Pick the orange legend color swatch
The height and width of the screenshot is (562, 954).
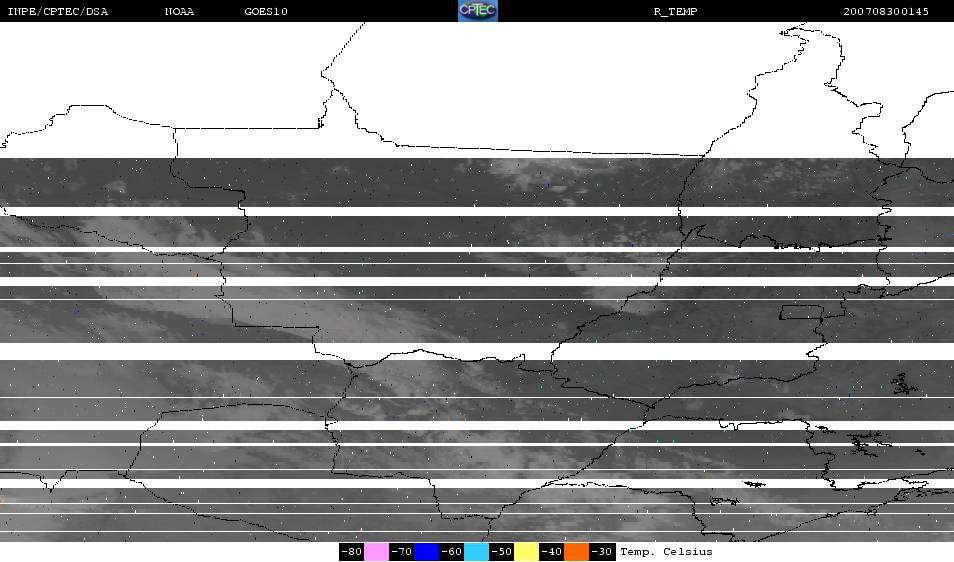point(576,552)
